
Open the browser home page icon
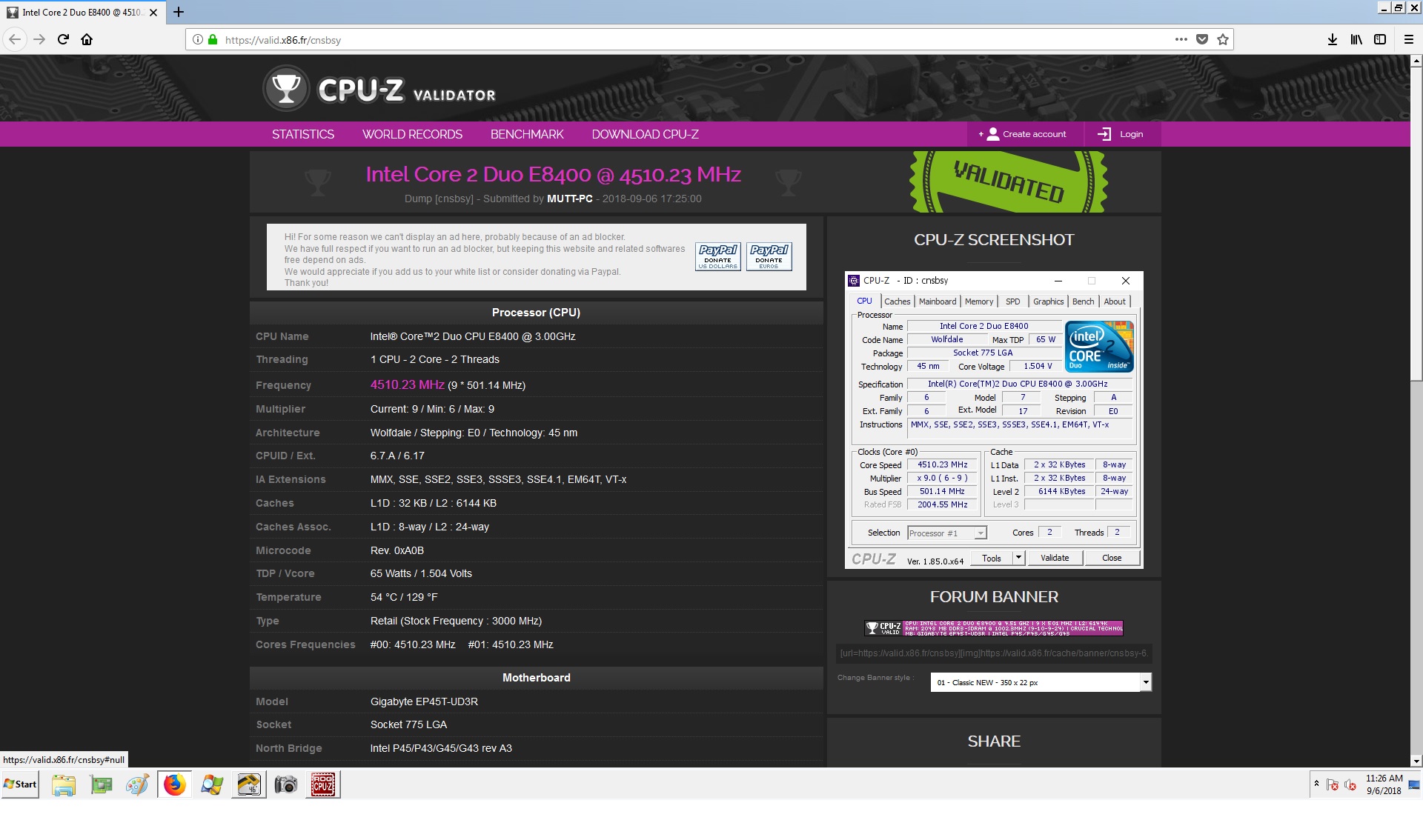click(87, 39)
